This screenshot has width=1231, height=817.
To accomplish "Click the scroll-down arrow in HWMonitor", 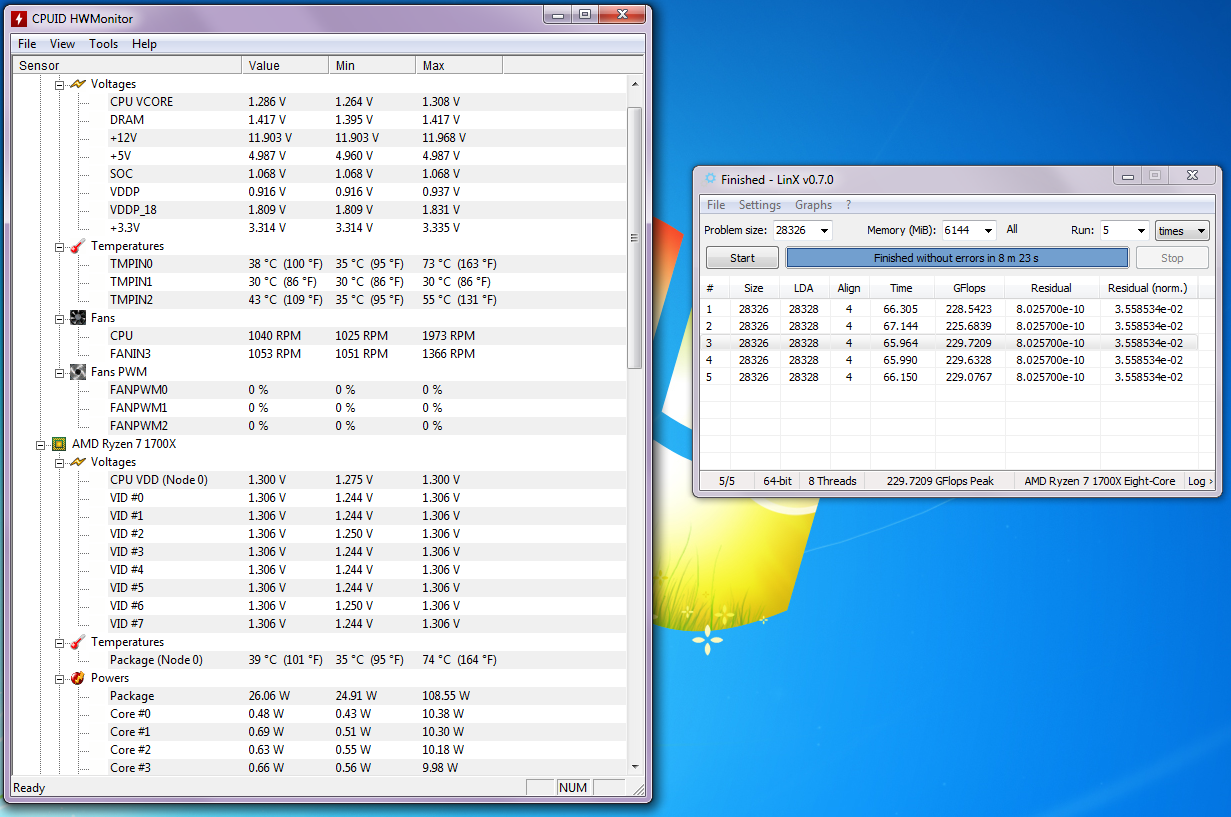I will [634, 767].
